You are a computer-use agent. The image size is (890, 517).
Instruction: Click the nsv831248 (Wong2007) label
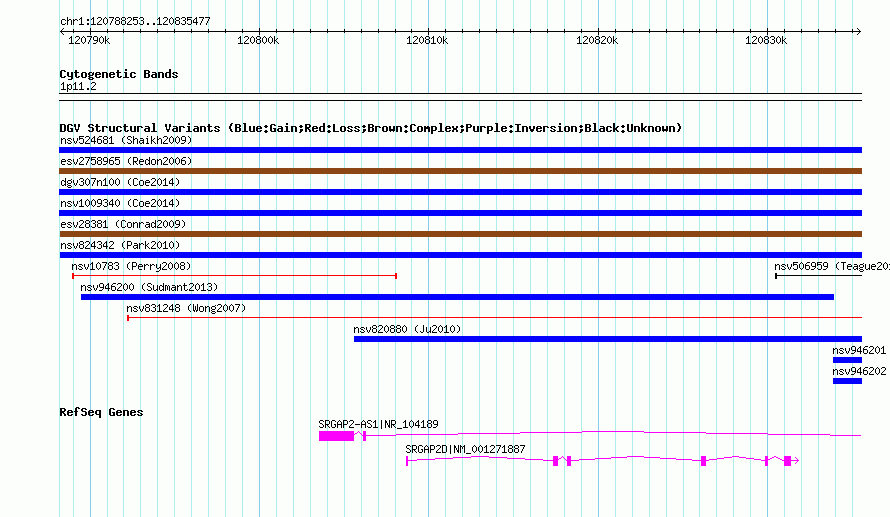tap(186, 308)
